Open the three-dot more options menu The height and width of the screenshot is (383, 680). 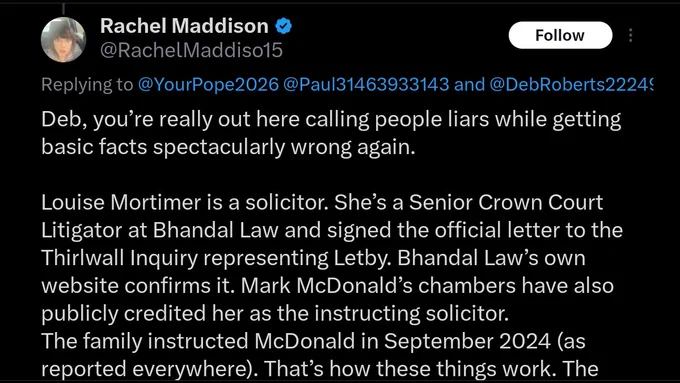[x=631, y=35]
